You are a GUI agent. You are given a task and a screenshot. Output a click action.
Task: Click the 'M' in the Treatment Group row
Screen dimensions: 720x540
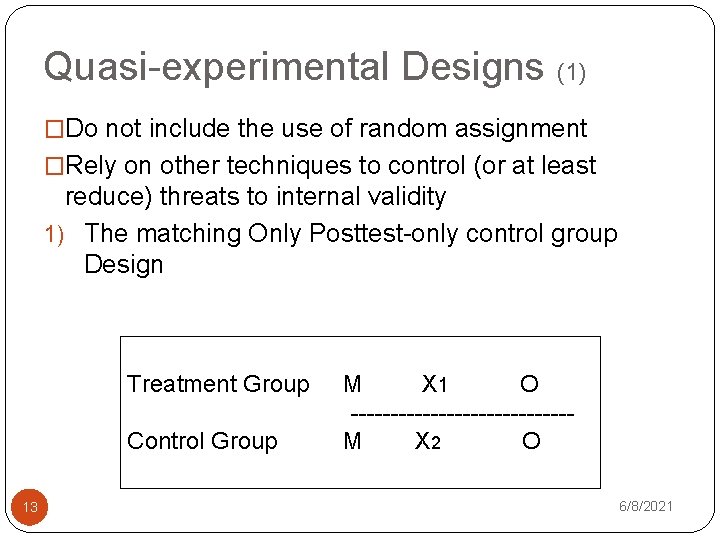pos(352,384)
